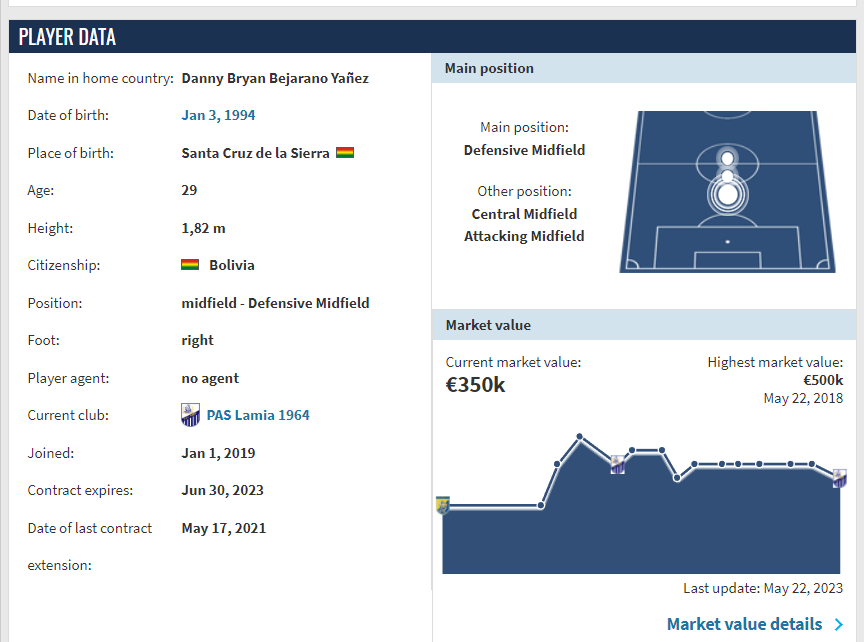Select the largest position marker on the pitch
The image size is (864, 642).
pyautogui.click(x=727, y=193)
